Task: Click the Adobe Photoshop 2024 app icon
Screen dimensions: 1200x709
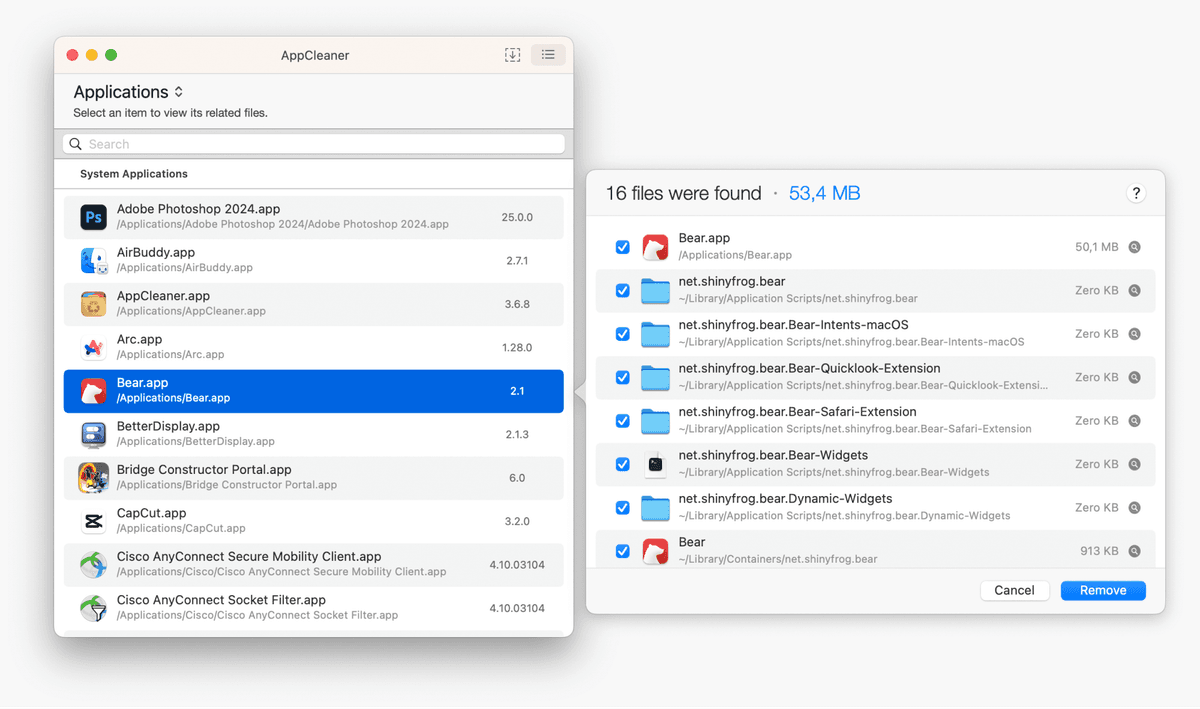Action: [94, 217]
